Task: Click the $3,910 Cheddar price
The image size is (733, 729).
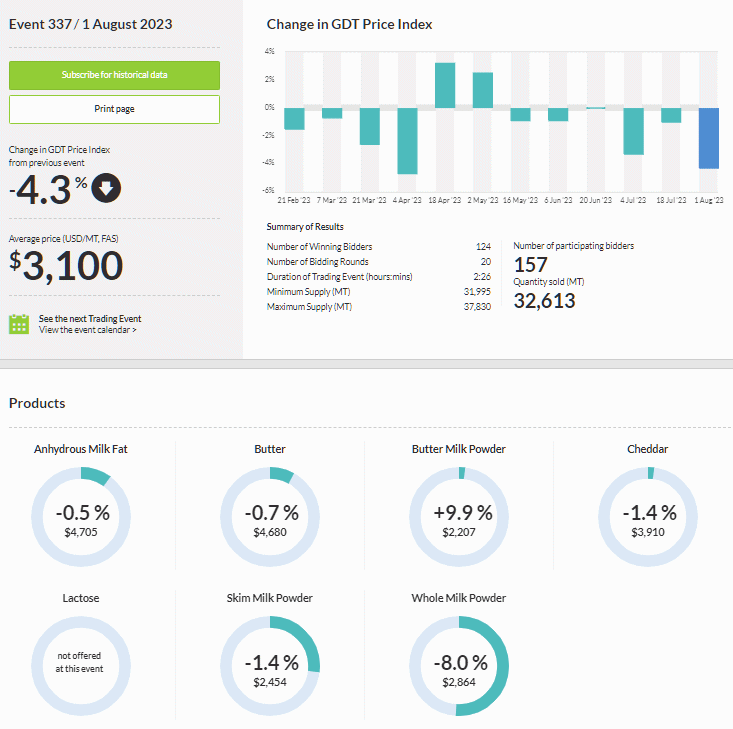Action: 647,532
